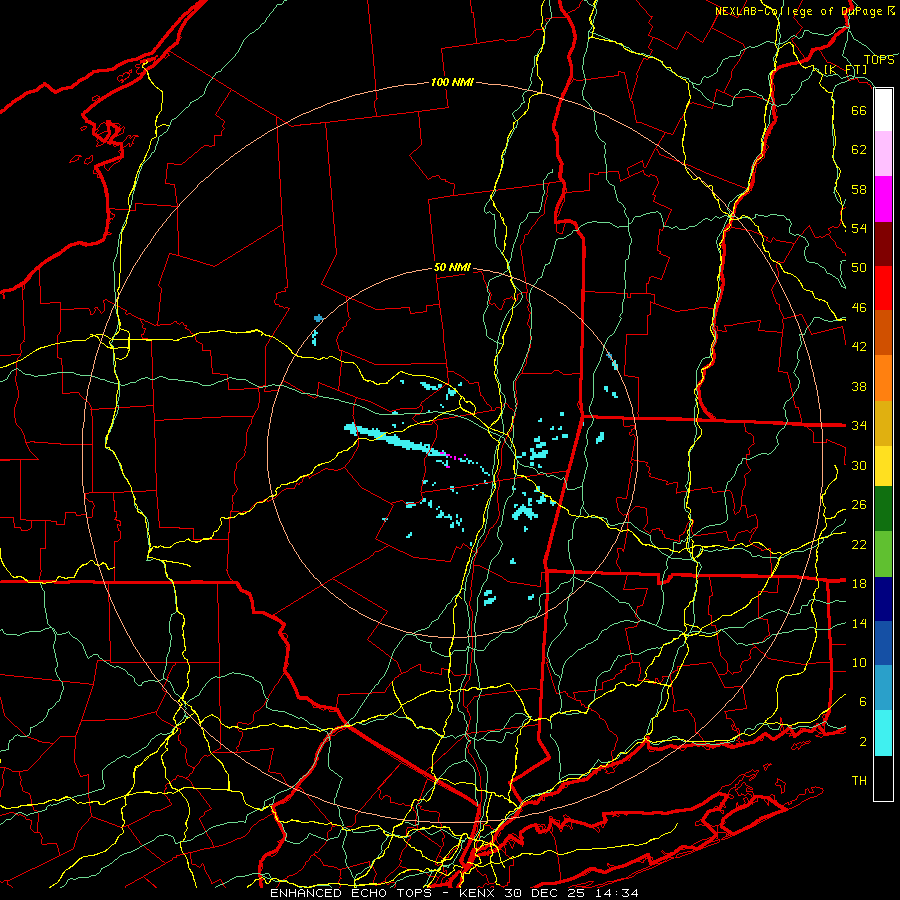900x900 pixels.
Task: Click the white 66 kft legend swatch
Action: [x=883, y=110]
